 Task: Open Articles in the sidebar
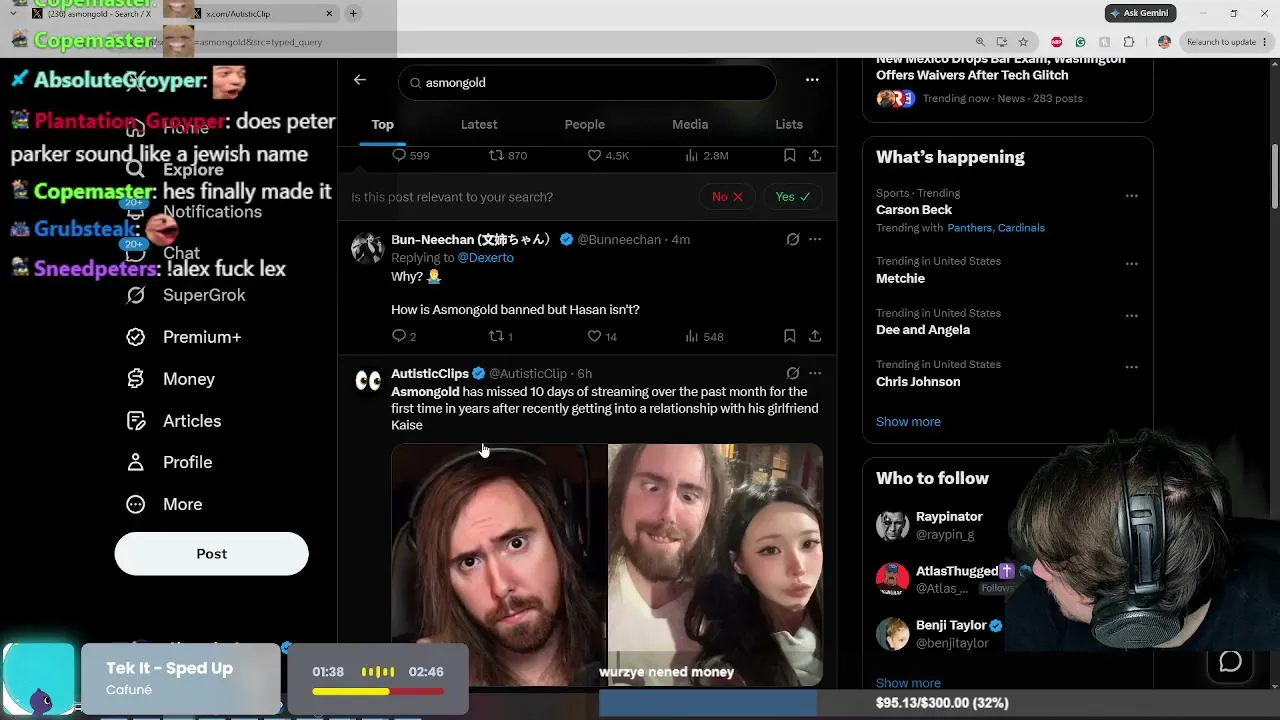(174, 421)
